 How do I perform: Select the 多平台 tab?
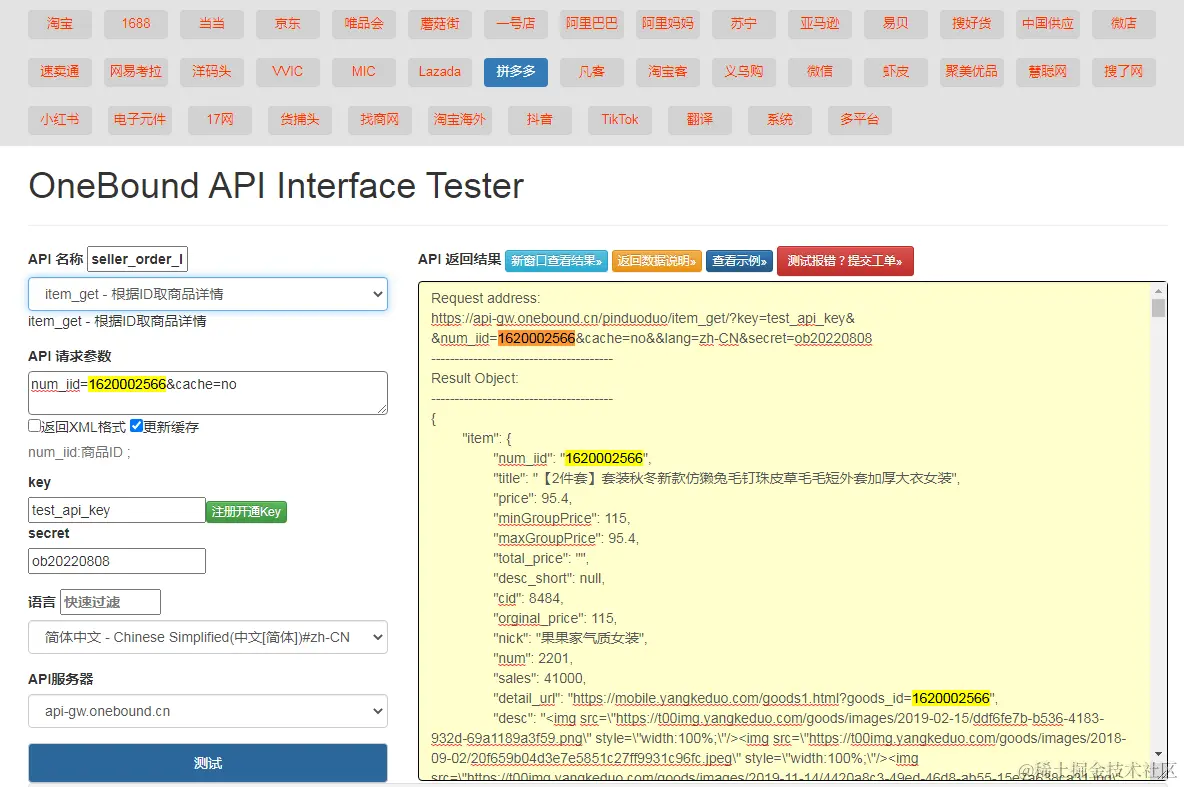click(x=860, y=119)
